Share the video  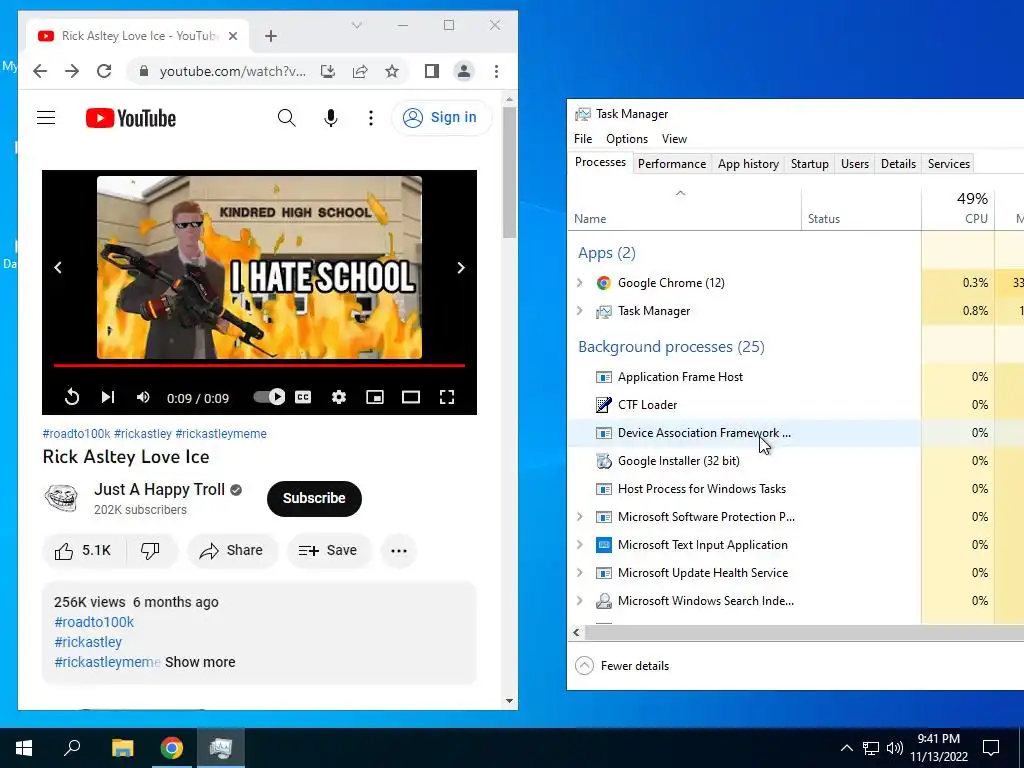[232, 551]
